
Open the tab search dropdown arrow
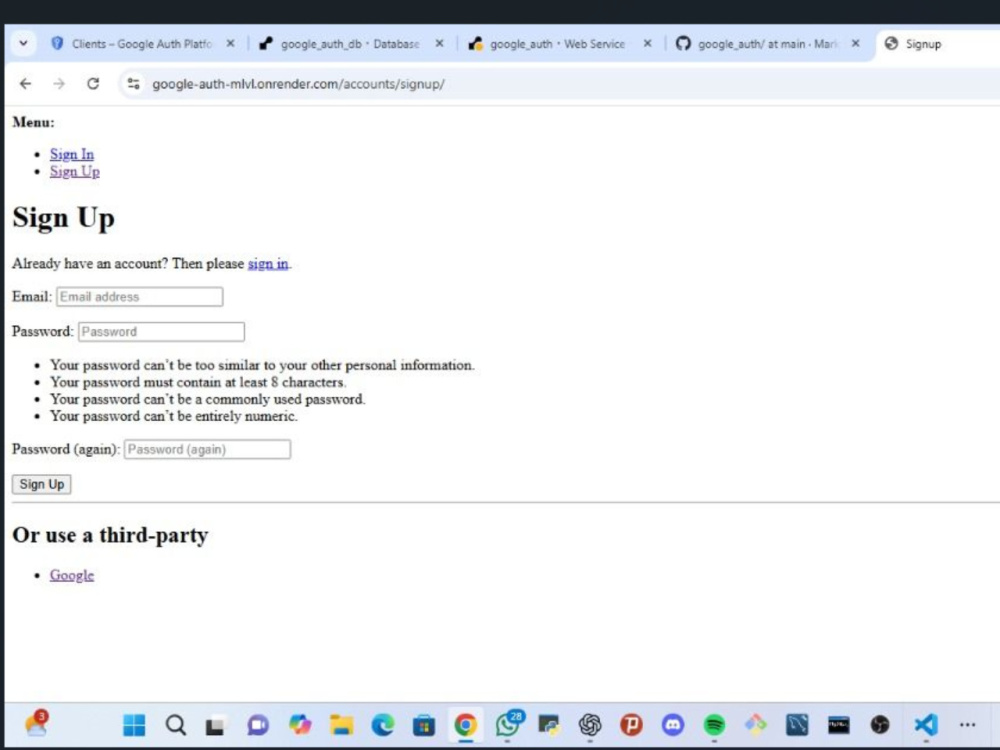click(24, 43)
